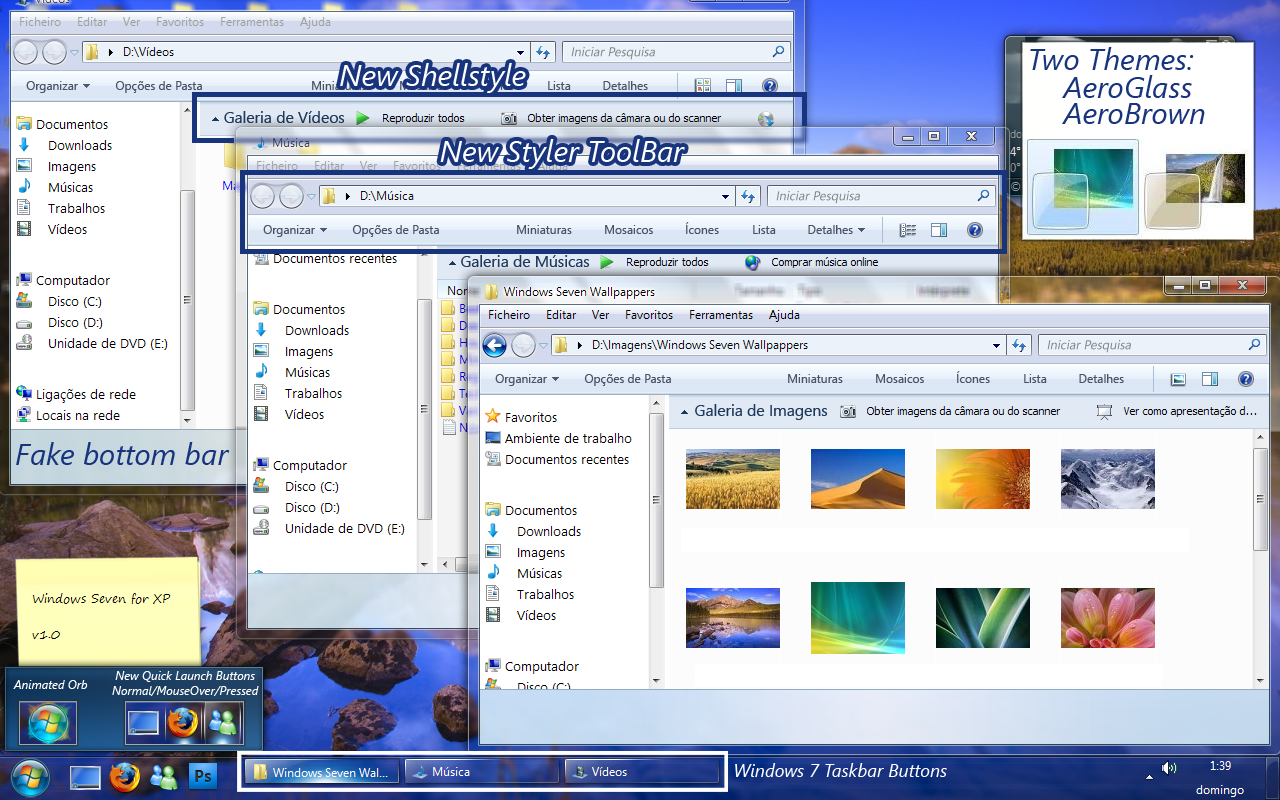The height and width of the screenshot is (800, 1280).
Task: Open Ficheiro menu in Wallpapers window
Action: click(x=509, y=315)
